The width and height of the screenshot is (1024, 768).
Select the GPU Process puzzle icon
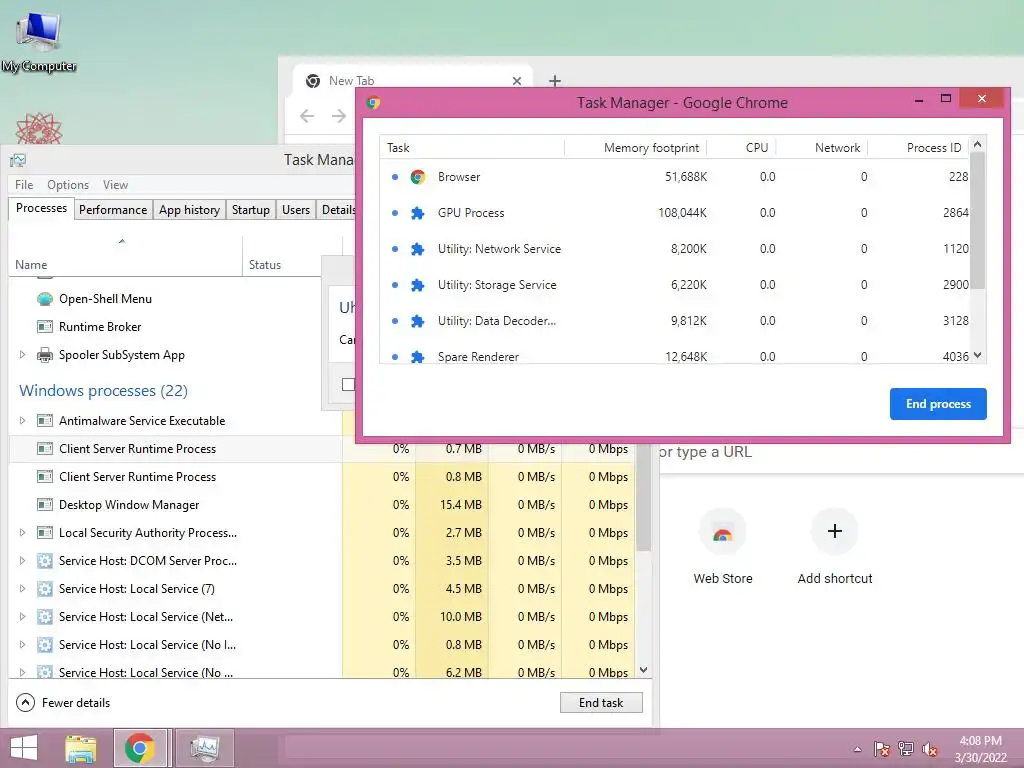click(418, 213)
